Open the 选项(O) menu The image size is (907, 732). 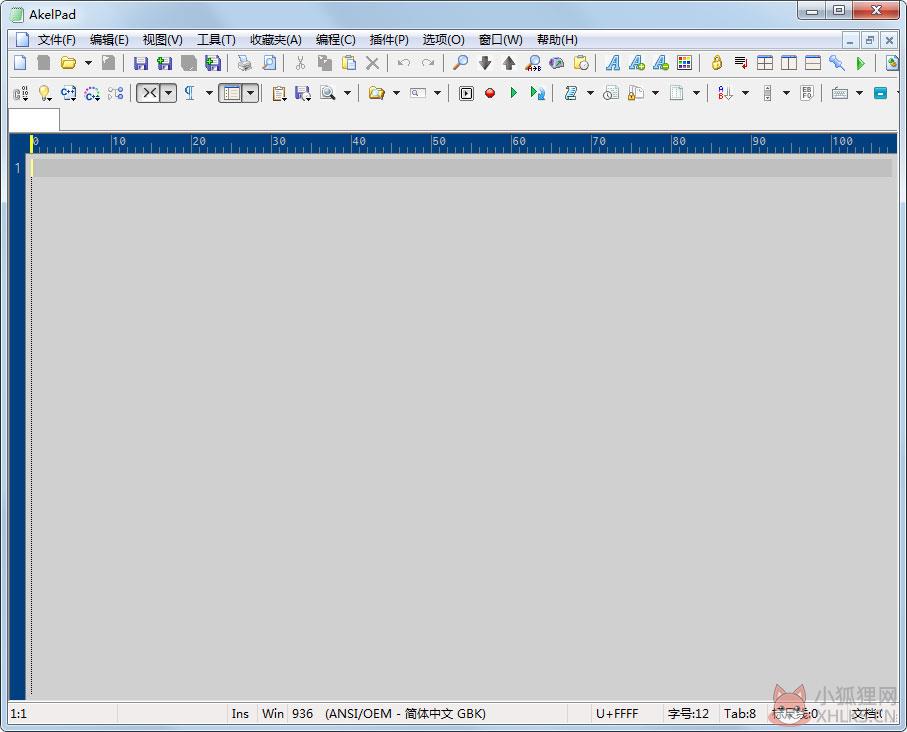pos(443,39)
